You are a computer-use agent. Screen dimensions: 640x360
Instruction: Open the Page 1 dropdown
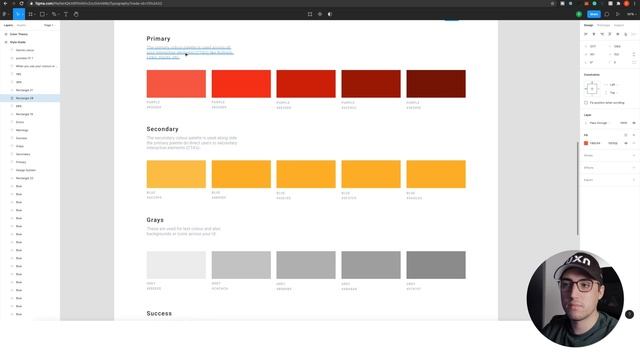click(x=49, y=25)
